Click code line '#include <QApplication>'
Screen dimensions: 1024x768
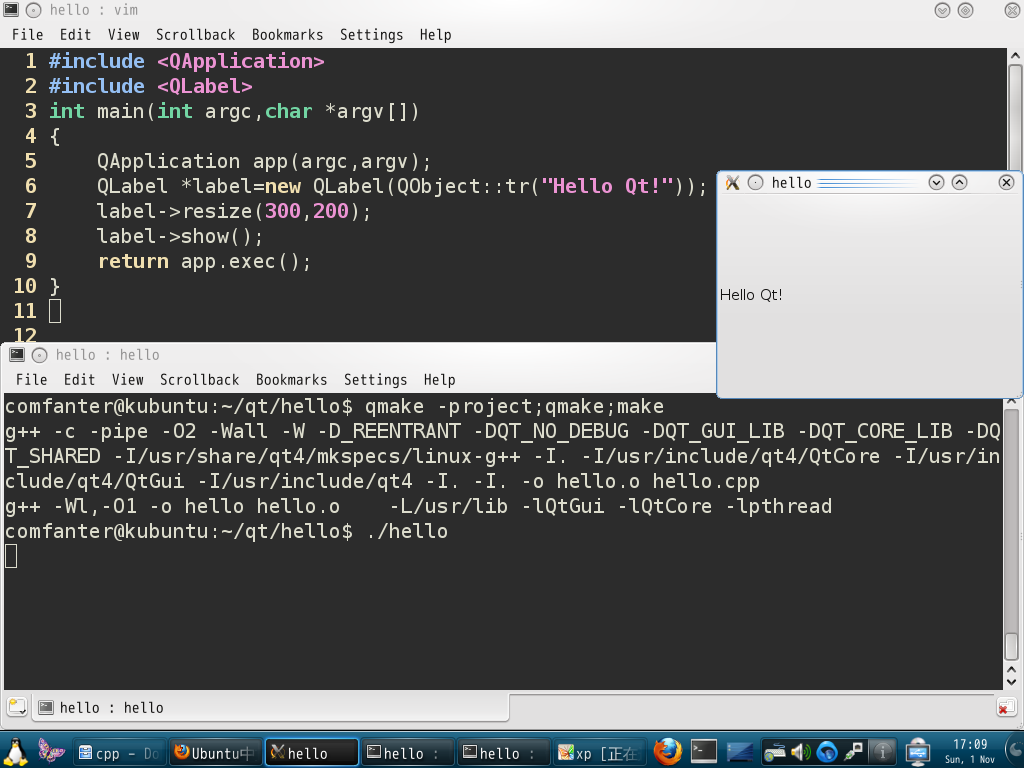[187, 61]
